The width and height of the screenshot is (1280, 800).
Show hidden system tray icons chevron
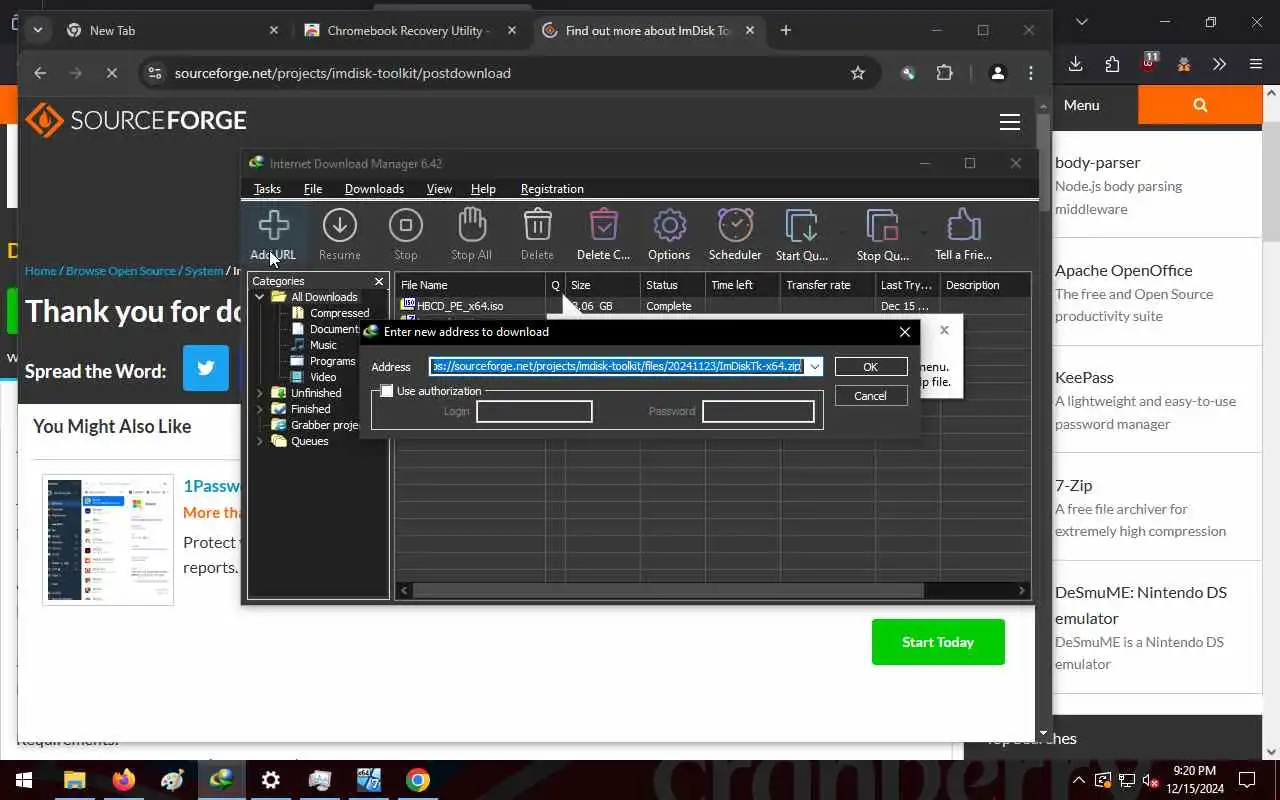pyautogui.click(x=1078, y=780)
